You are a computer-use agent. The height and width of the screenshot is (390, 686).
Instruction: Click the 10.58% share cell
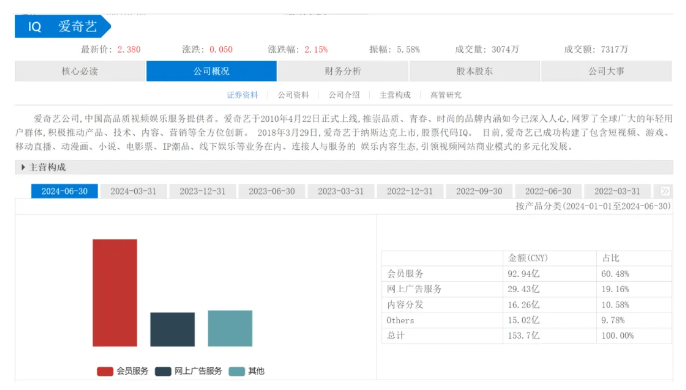pos(615,305)
